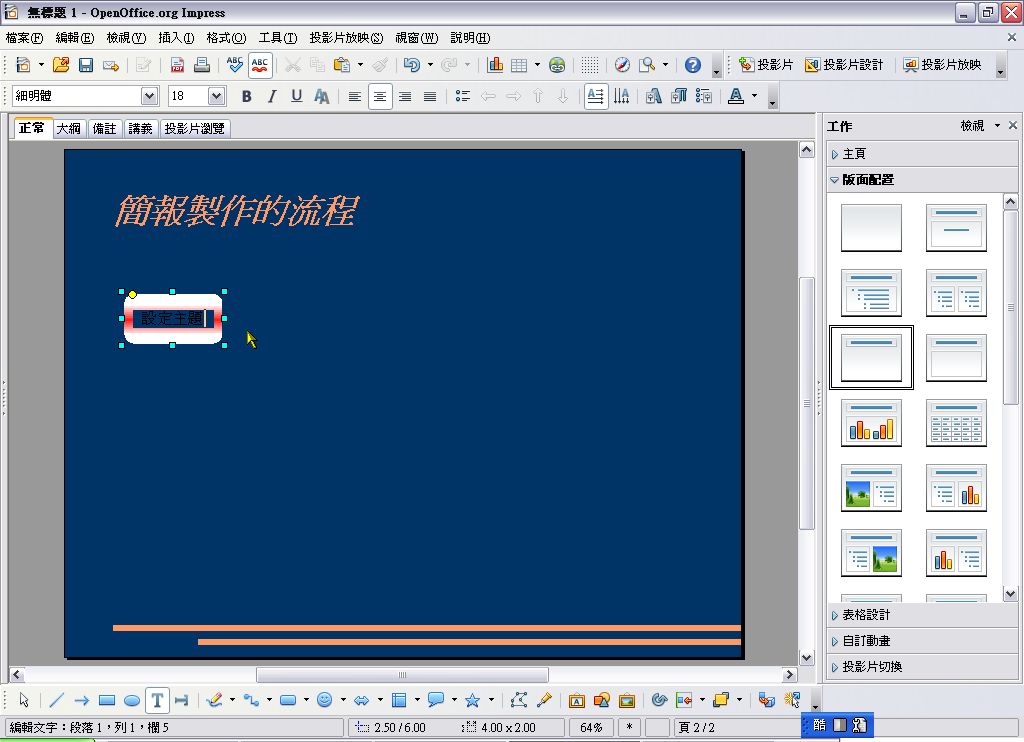Click the Edit Points tool
1024x742 pixels.
(519, 701)
